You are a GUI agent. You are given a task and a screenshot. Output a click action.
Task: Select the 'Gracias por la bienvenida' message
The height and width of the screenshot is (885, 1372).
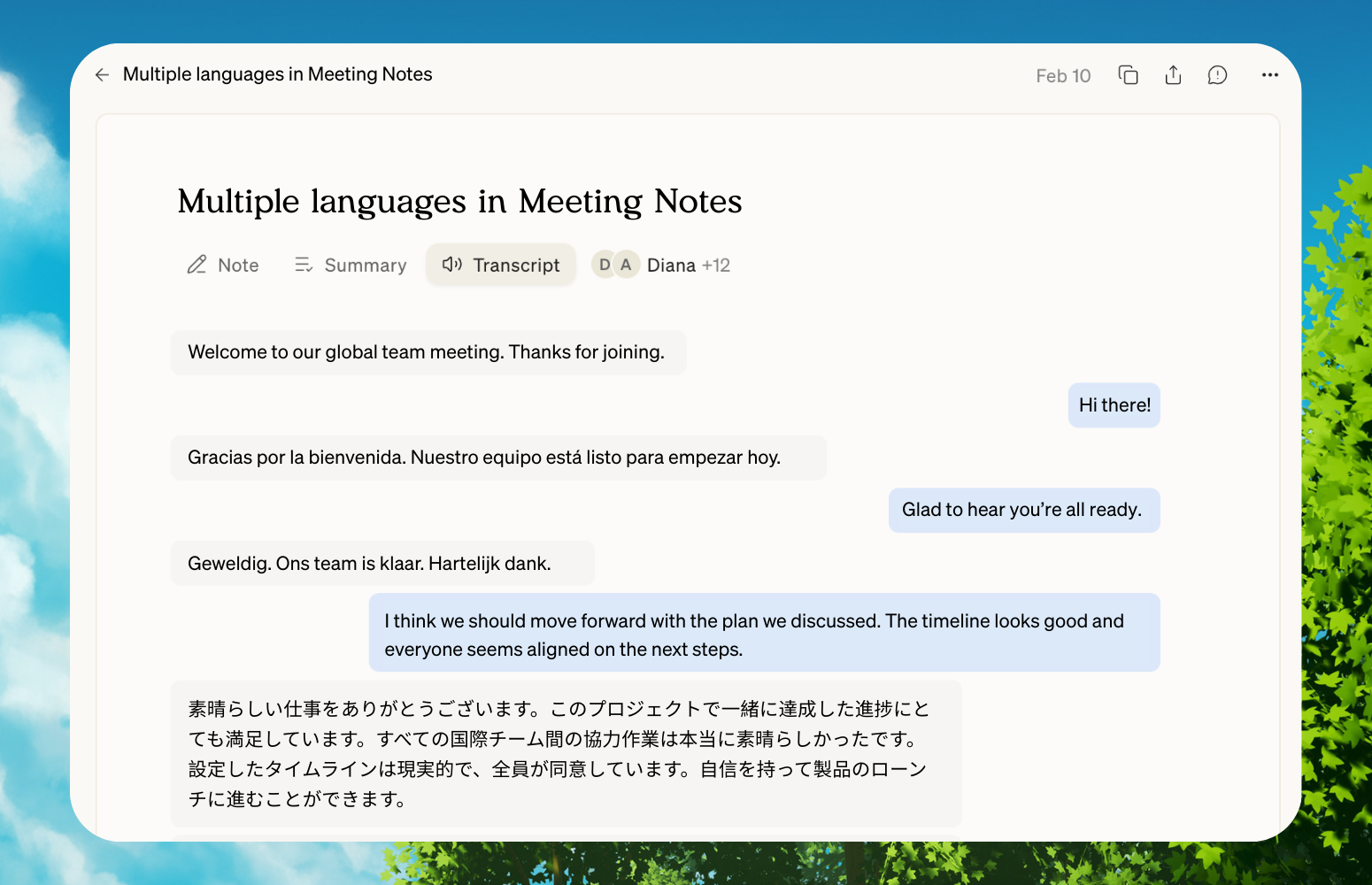click(x=498, y=458)
